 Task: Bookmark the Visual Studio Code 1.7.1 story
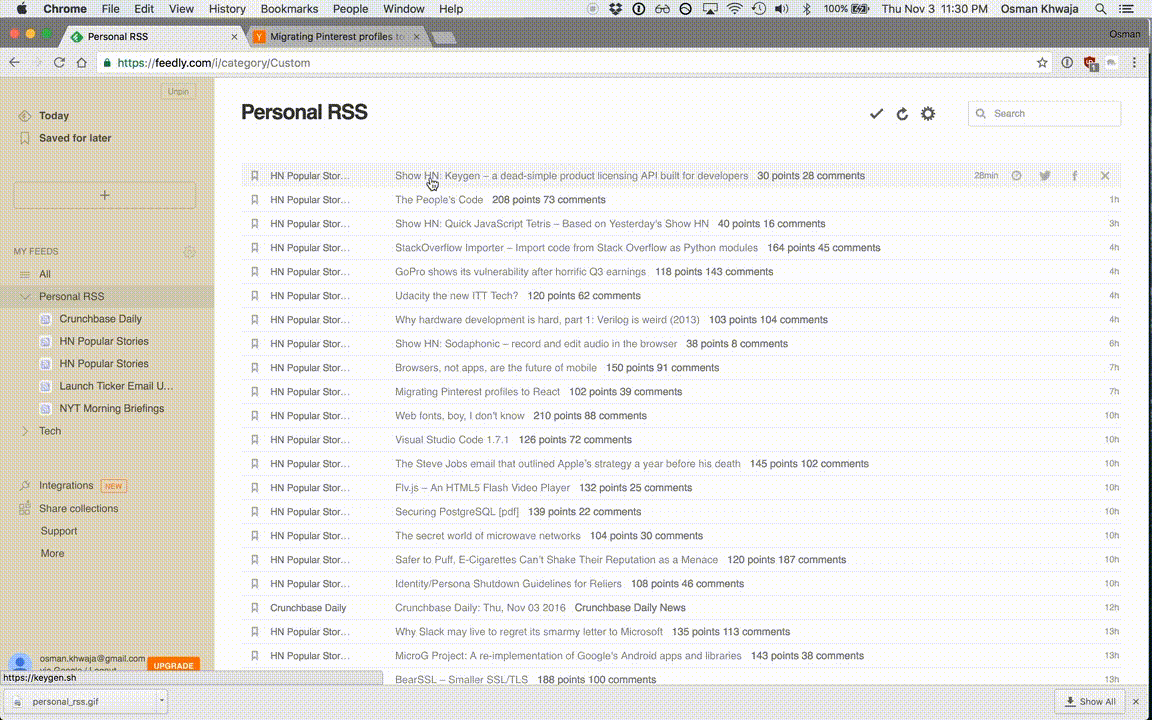pos(255,440)
